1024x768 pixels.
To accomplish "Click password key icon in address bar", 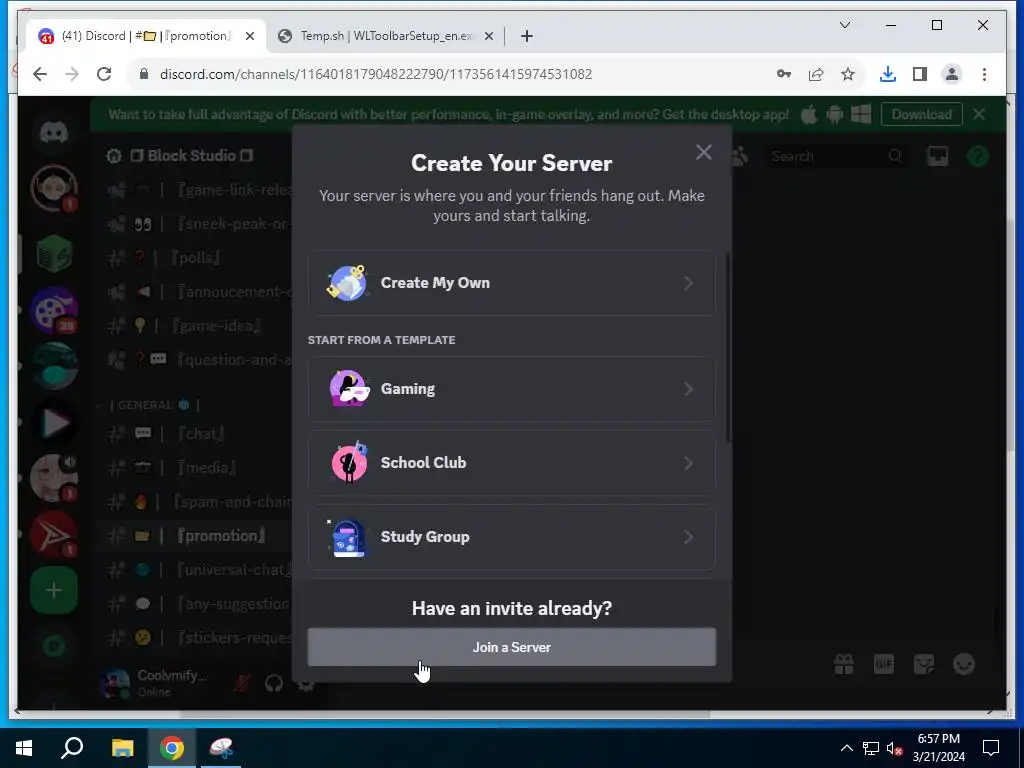I will (784, 74).
